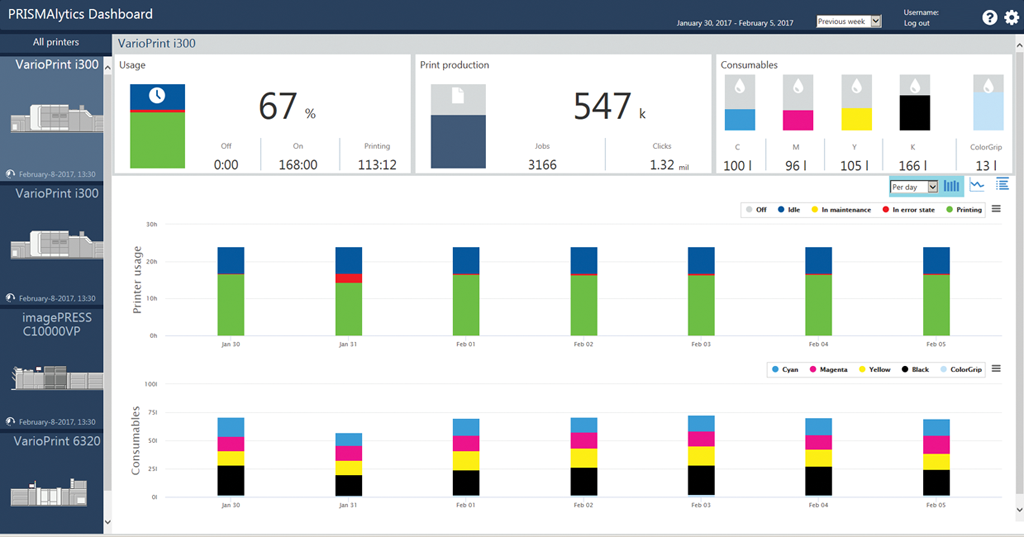
Task: Click the Log out link
Action: (916, 24)
